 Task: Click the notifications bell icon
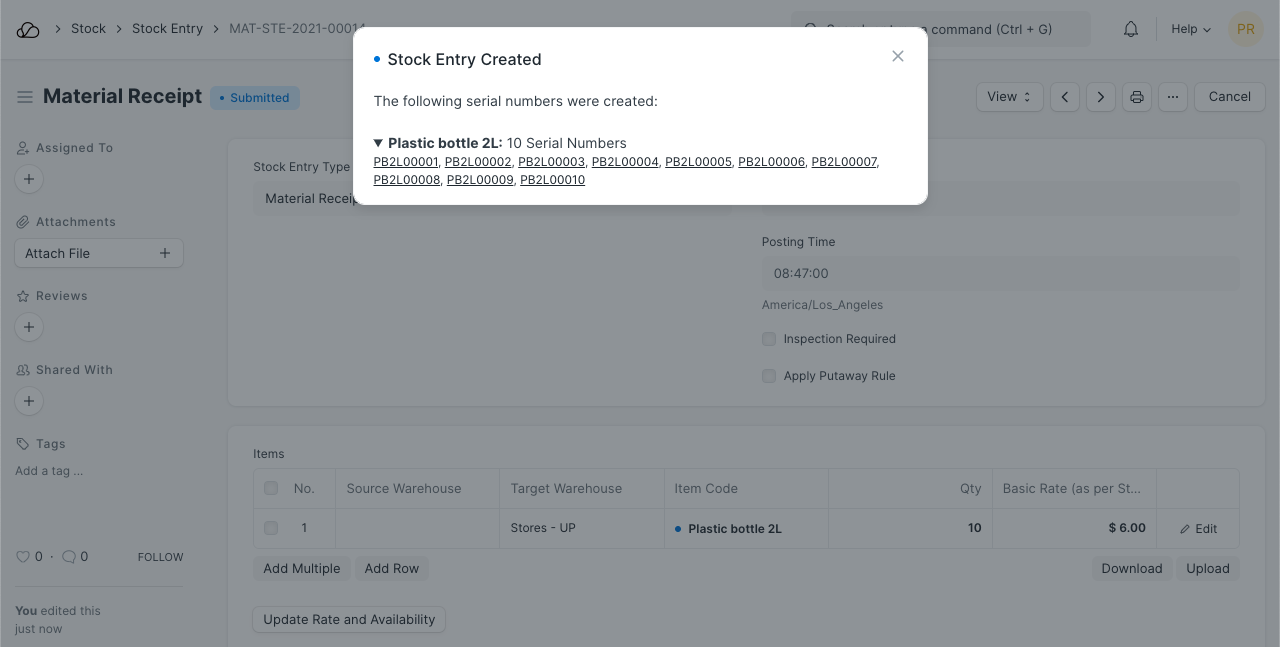pos(1131,29)
